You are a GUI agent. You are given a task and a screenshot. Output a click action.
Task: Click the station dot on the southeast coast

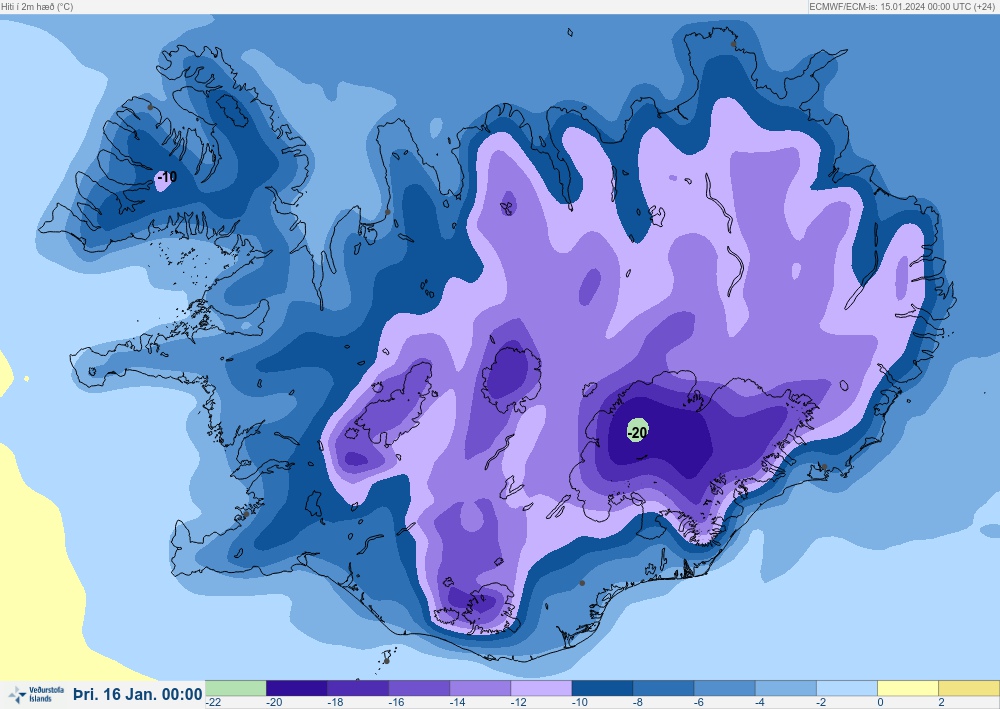click(x=824, y=467)
